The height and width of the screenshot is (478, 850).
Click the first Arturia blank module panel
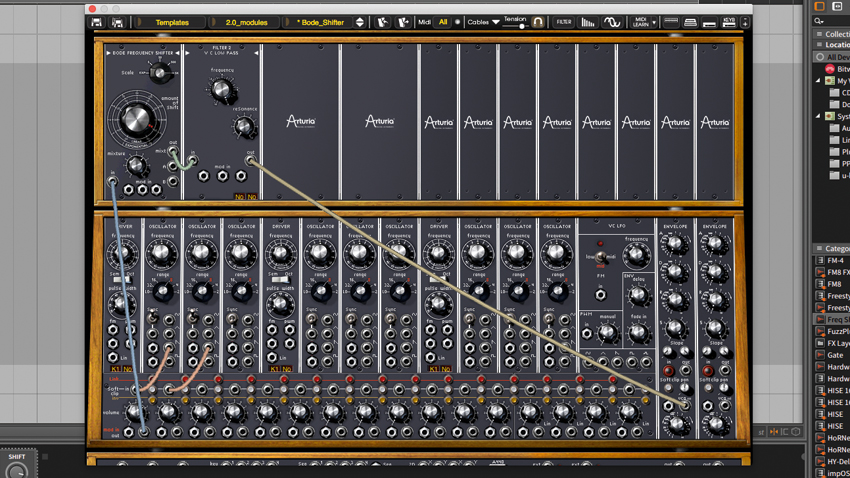tap(301, 122)
